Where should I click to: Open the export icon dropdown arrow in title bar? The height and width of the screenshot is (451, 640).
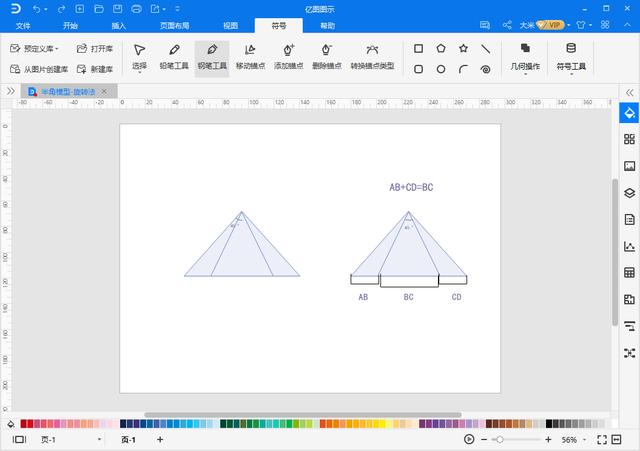point(164,9)
